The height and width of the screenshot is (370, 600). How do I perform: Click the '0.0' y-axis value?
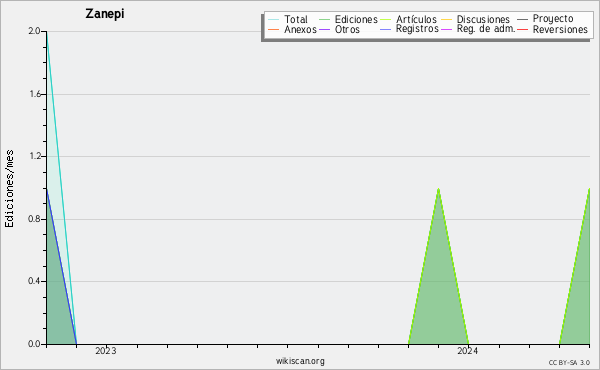34,344
